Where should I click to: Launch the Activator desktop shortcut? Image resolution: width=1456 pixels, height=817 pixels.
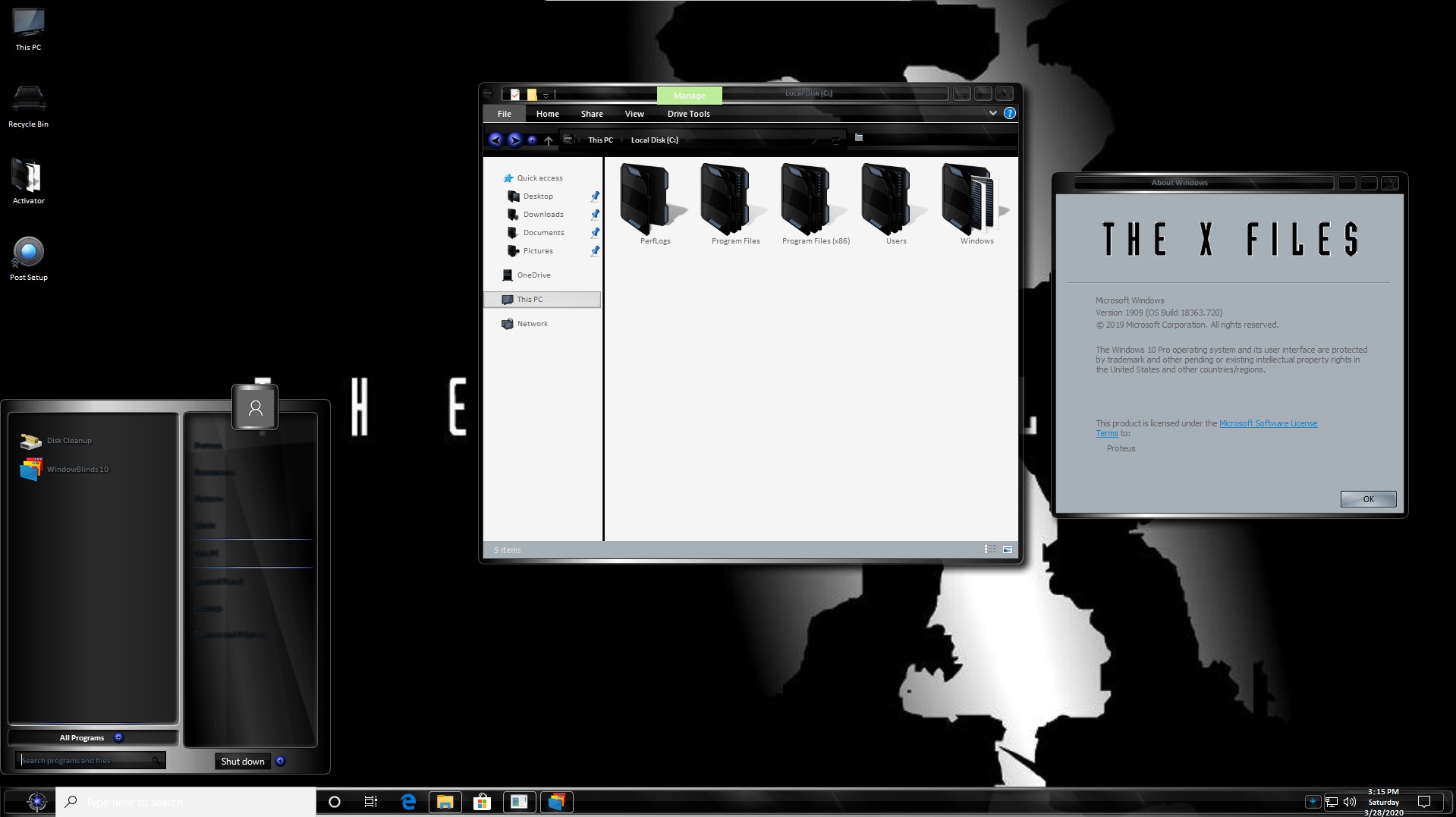pos(28,182)
